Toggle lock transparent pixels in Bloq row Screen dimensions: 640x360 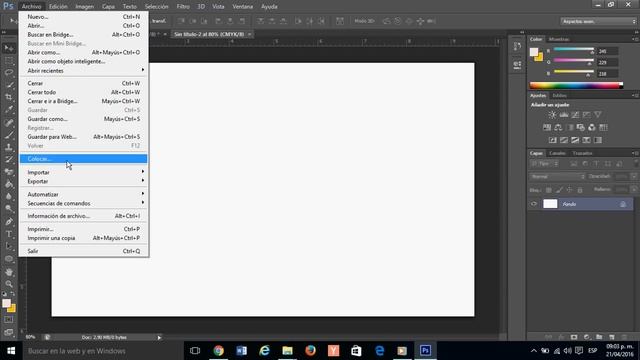pos(549,190)
